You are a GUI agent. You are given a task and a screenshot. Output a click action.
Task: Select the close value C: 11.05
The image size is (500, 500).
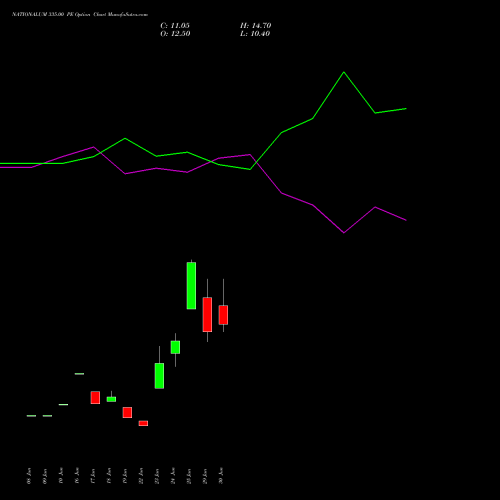pyautogui.click(x=175, y=26)
